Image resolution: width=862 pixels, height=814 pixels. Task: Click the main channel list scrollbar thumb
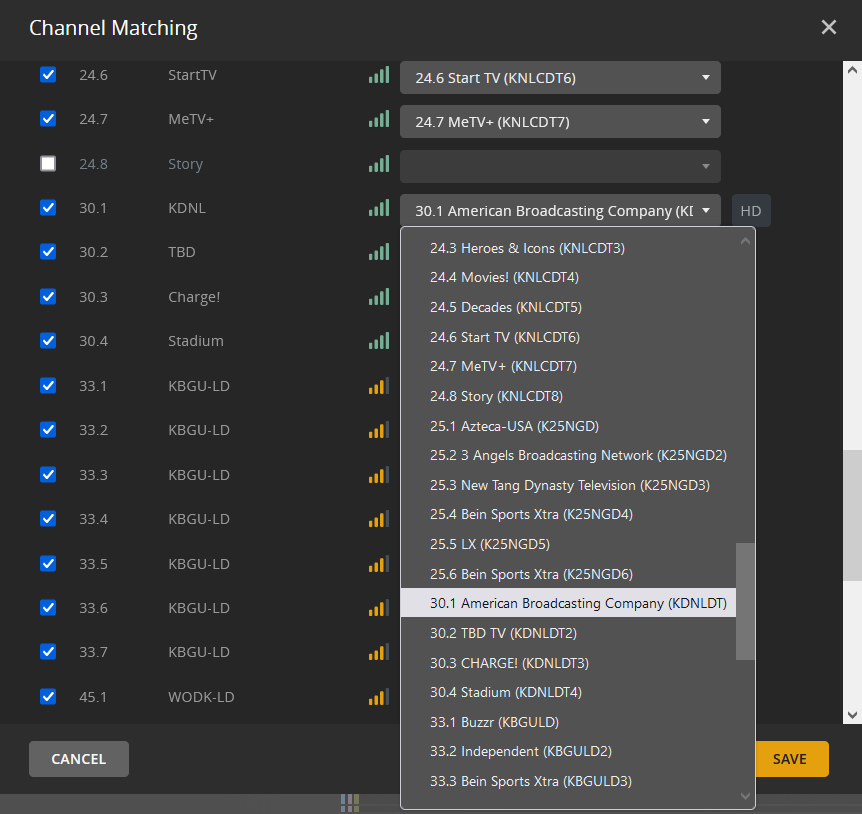852,515
